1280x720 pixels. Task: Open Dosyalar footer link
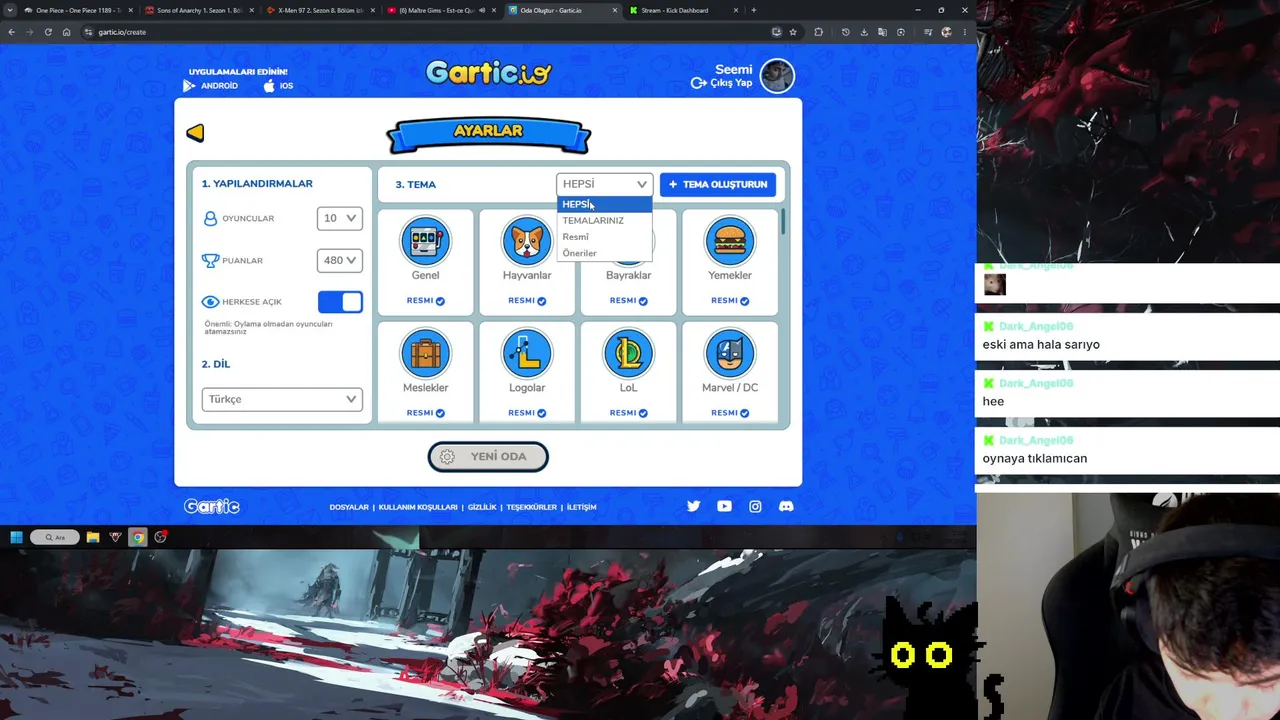[x=349, y=507]
